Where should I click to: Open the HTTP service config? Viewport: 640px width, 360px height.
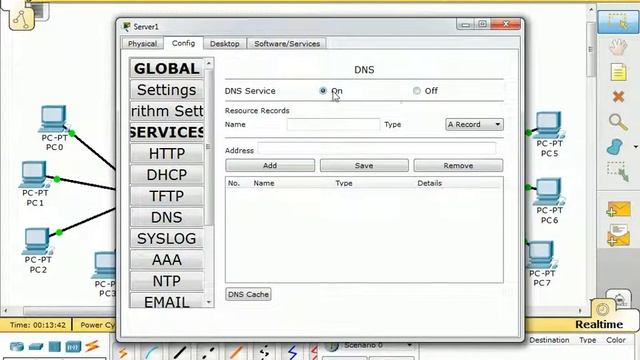[x=167, y=153]
